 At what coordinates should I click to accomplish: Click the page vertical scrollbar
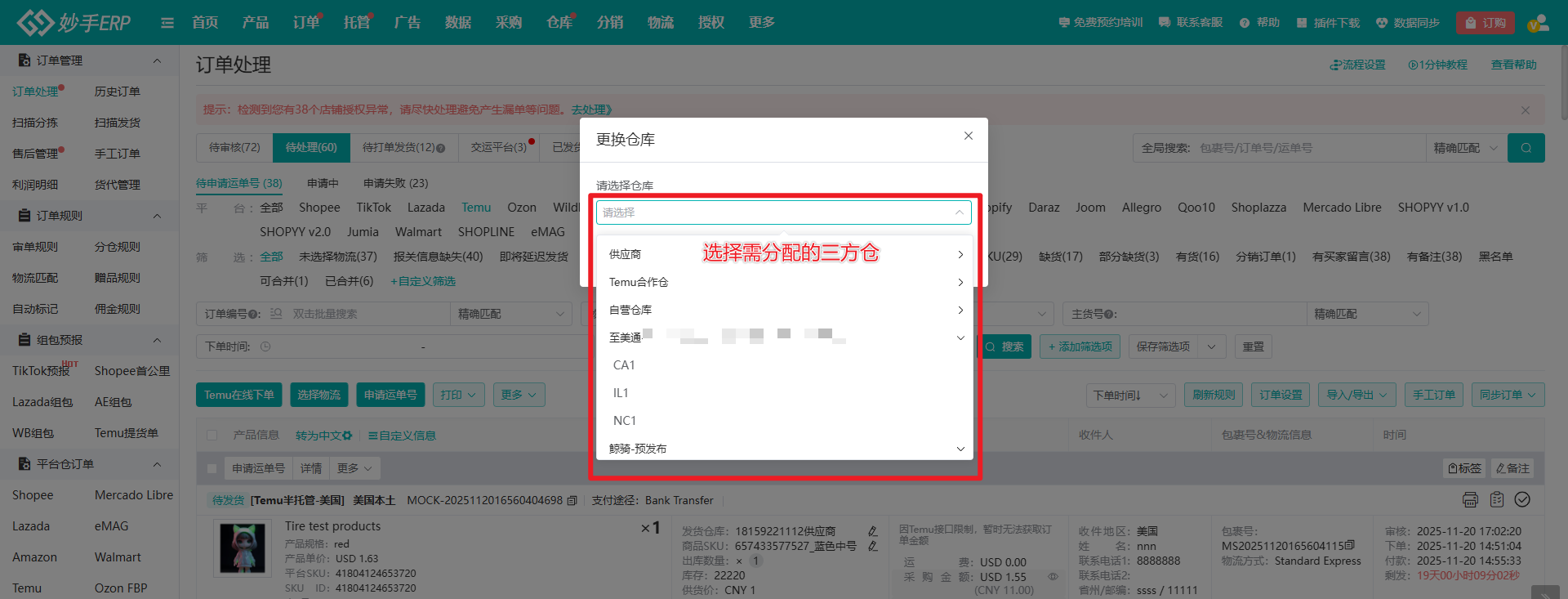click(1563, 82)
